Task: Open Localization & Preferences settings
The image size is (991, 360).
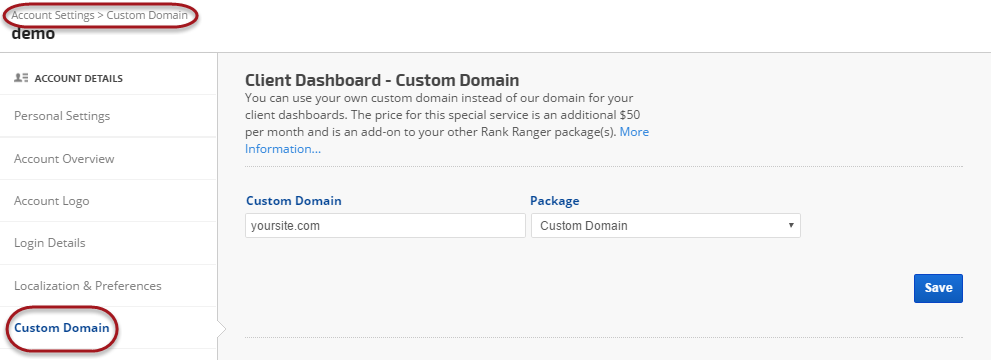Action: coord(87,285)
